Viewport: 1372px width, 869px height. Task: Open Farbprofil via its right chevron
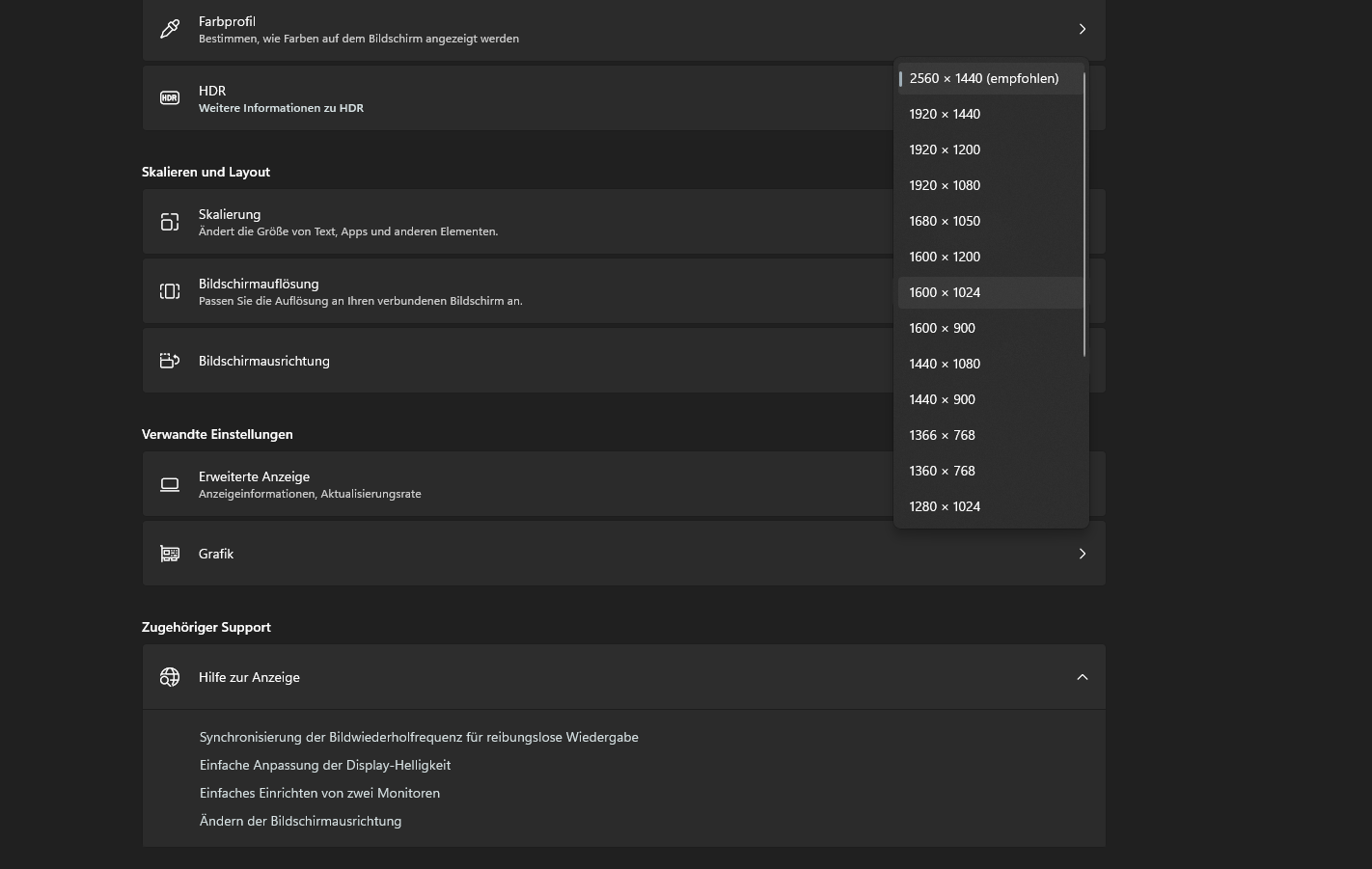[1082, 29]
